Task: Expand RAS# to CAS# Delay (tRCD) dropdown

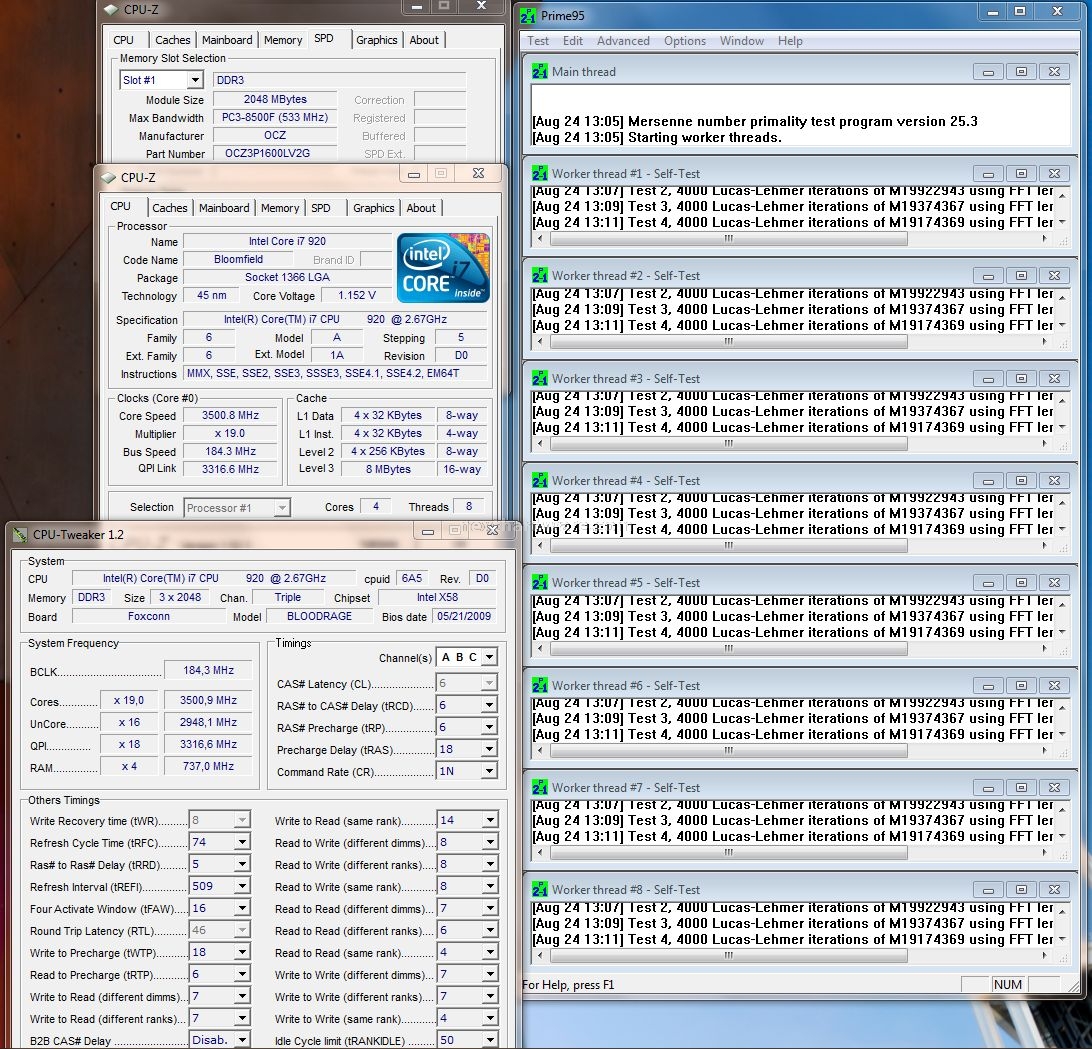Action: tap(490, 705)
